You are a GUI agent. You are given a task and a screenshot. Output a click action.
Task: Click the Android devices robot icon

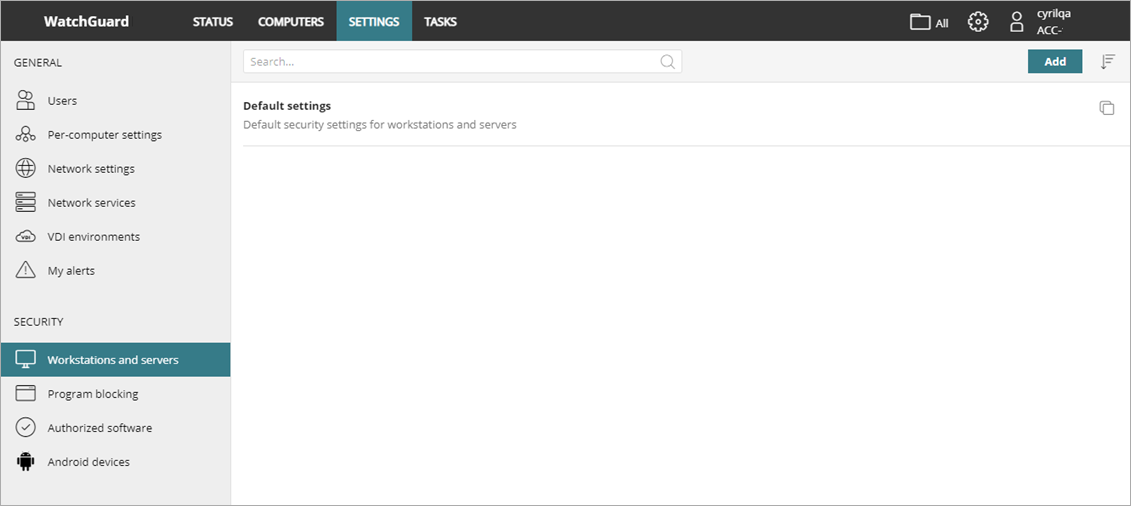25,461
